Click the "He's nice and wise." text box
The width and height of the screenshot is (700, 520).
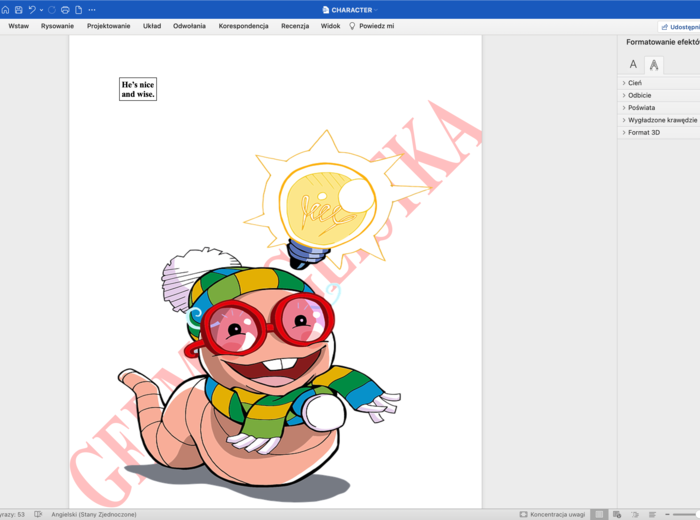(x=138, y=89)
